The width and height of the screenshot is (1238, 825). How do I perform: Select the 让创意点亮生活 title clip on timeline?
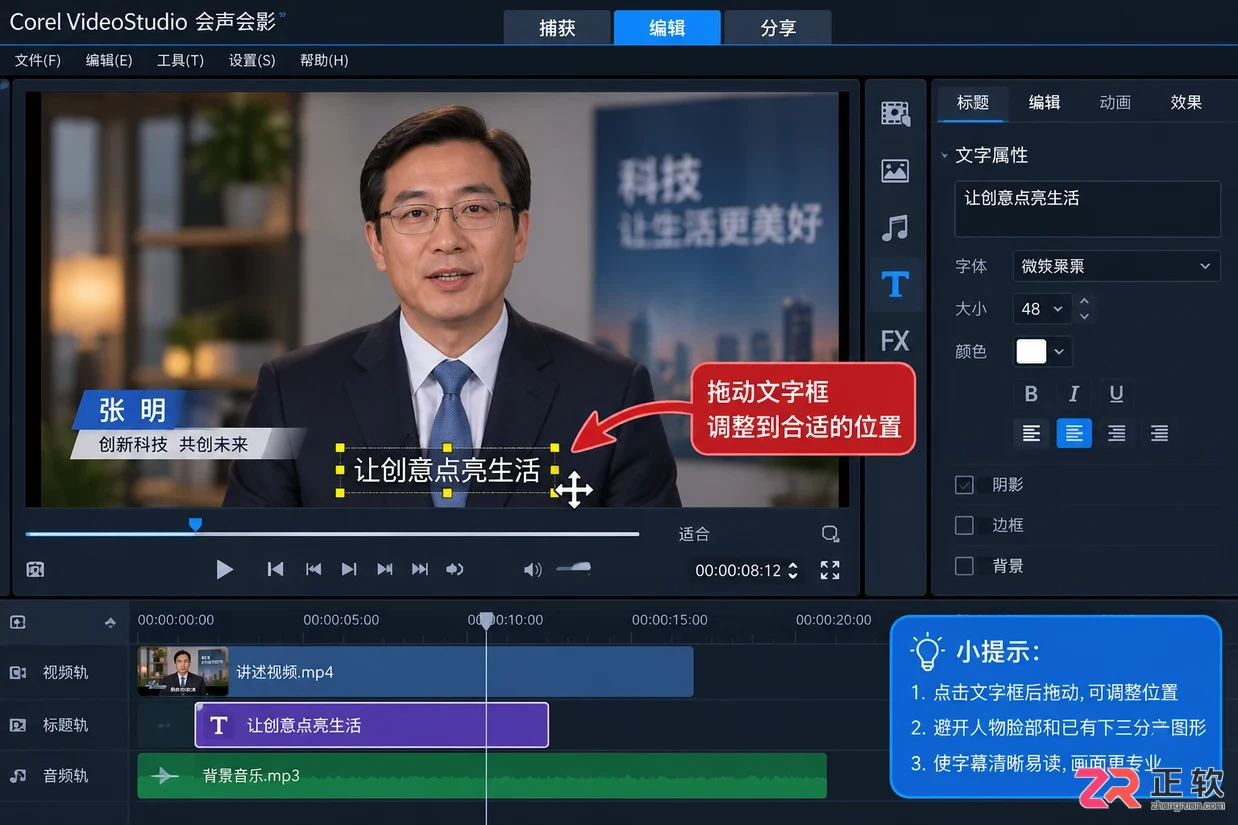[372, 725]
